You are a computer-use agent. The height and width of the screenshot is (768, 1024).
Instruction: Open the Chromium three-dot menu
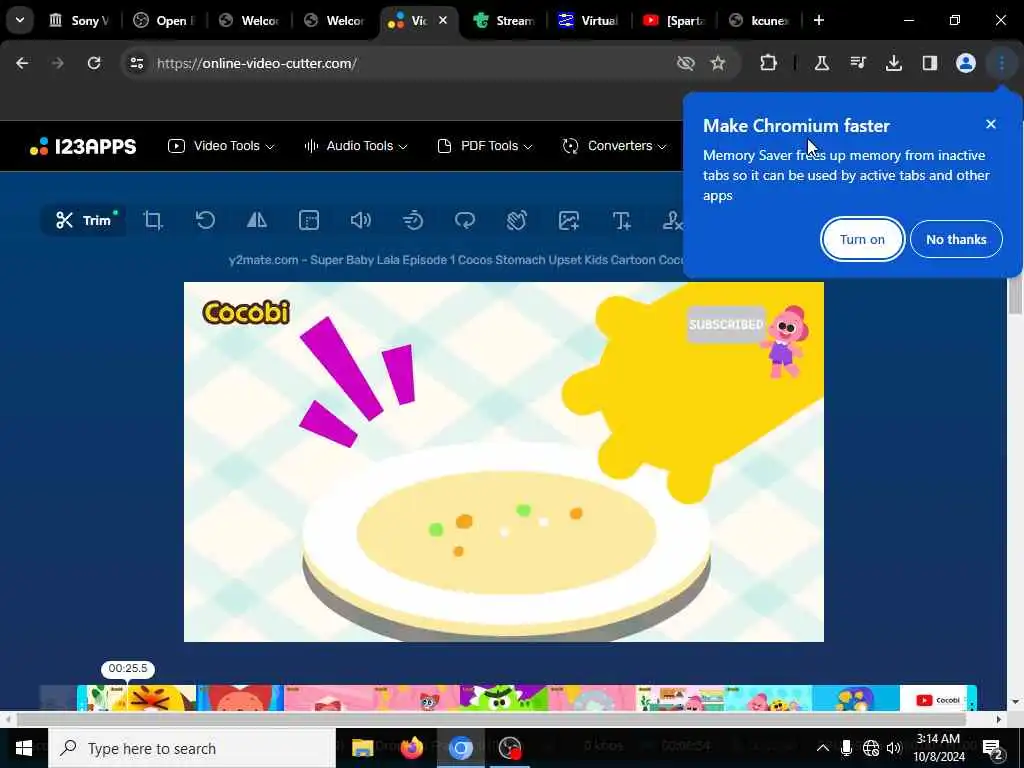1001,63
